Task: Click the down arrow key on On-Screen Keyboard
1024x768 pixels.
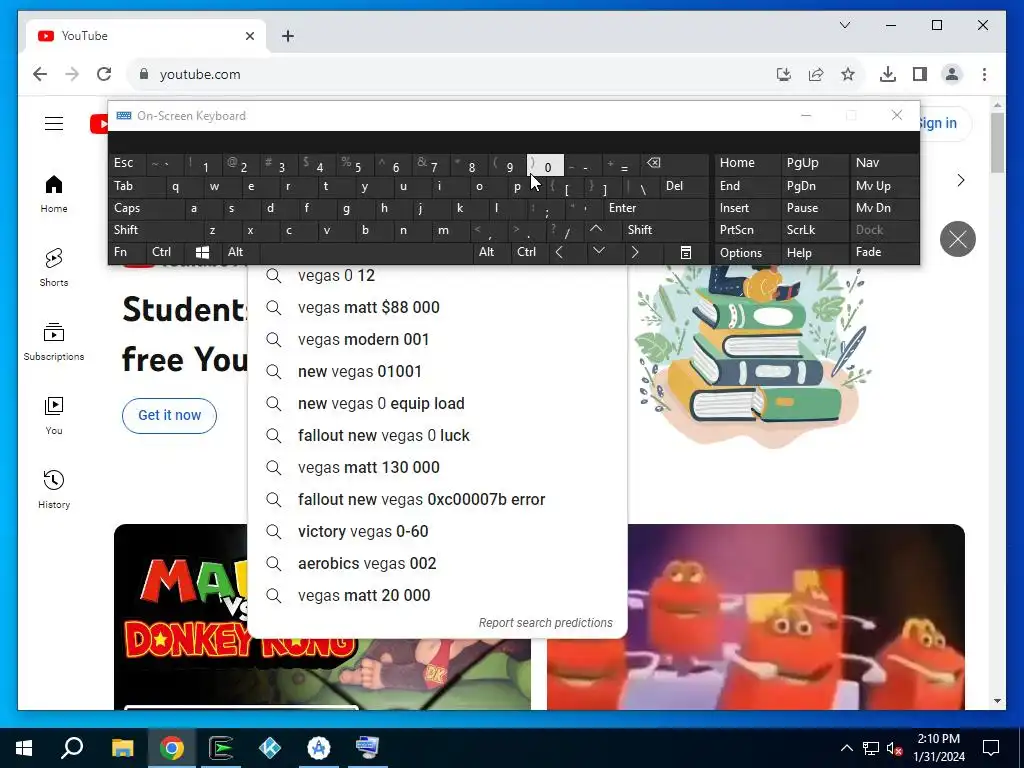Action: click(598, 252)
